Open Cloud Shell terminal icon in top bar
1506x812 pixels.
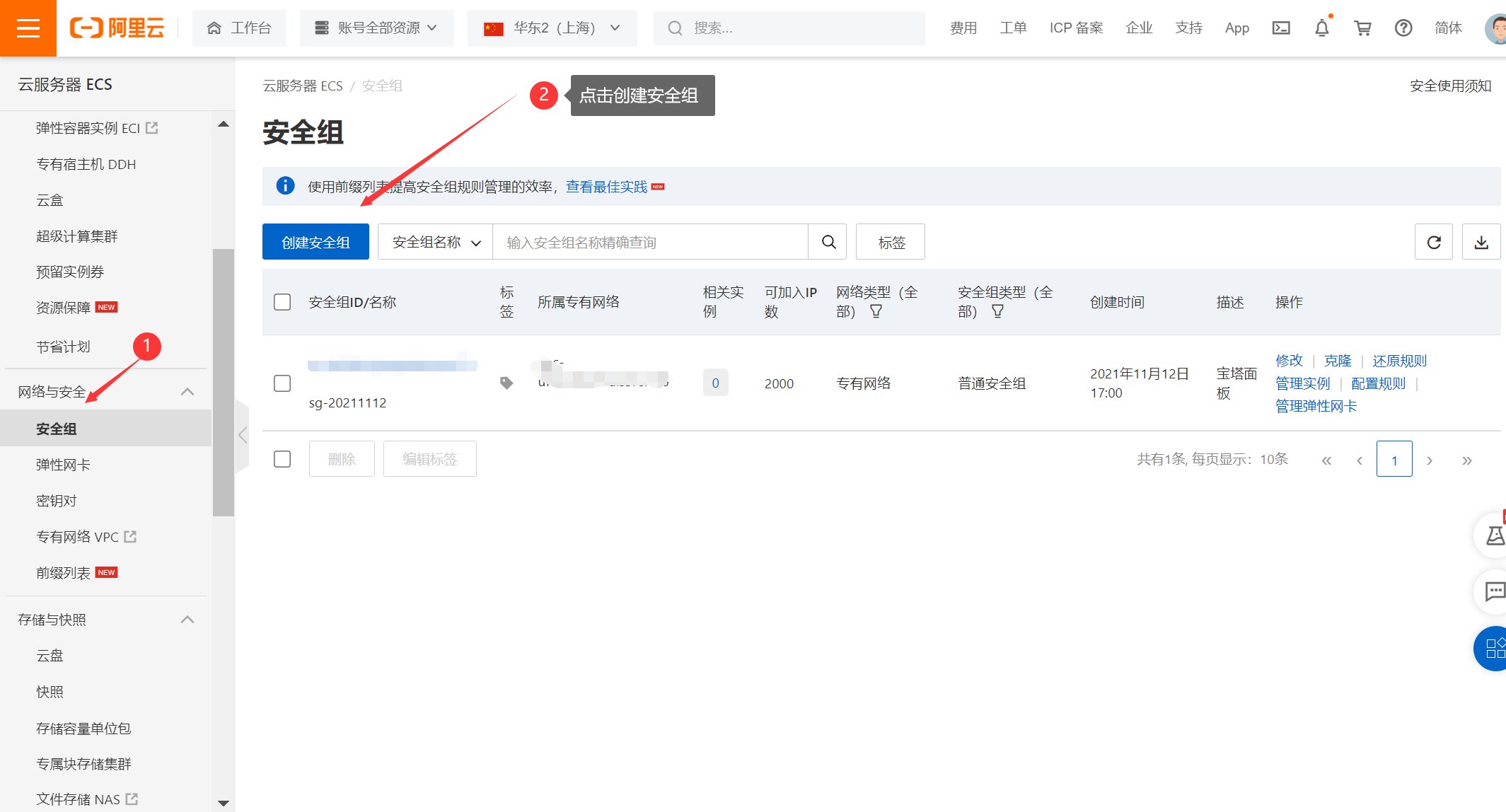1281,28
